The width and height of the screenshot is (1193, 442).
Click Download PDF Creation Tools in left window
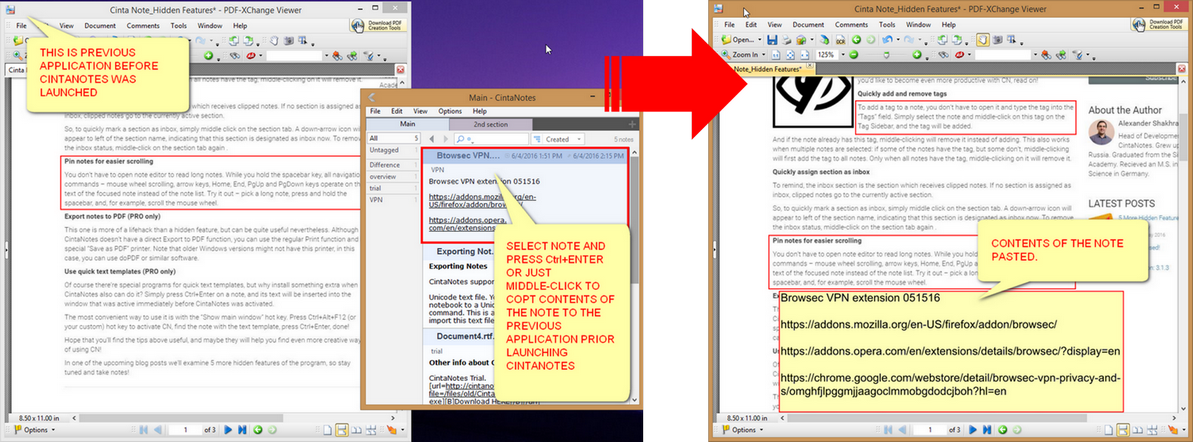point(379,25)
